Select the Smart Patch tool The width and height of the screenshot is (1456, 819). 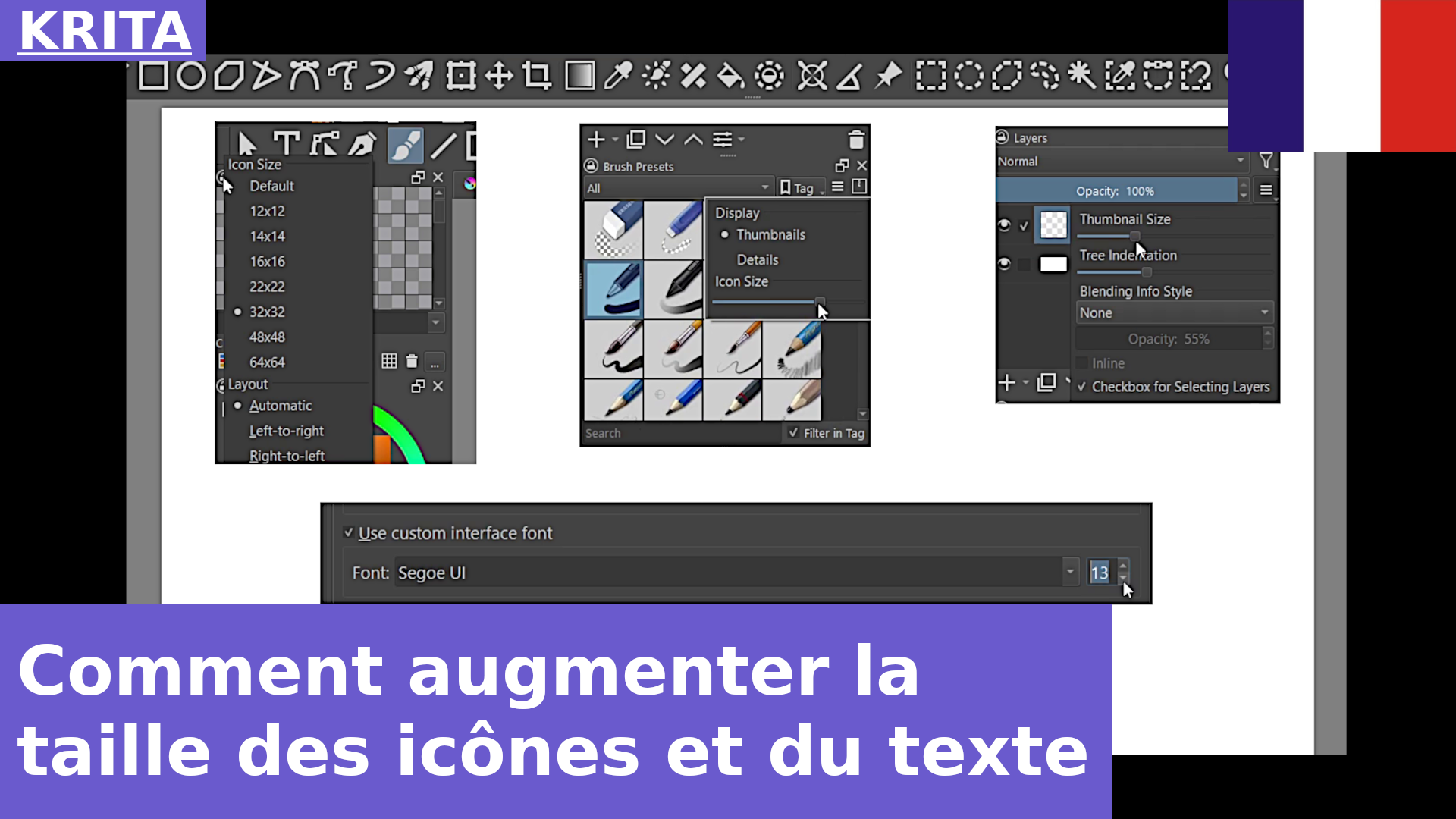point(693,76)
